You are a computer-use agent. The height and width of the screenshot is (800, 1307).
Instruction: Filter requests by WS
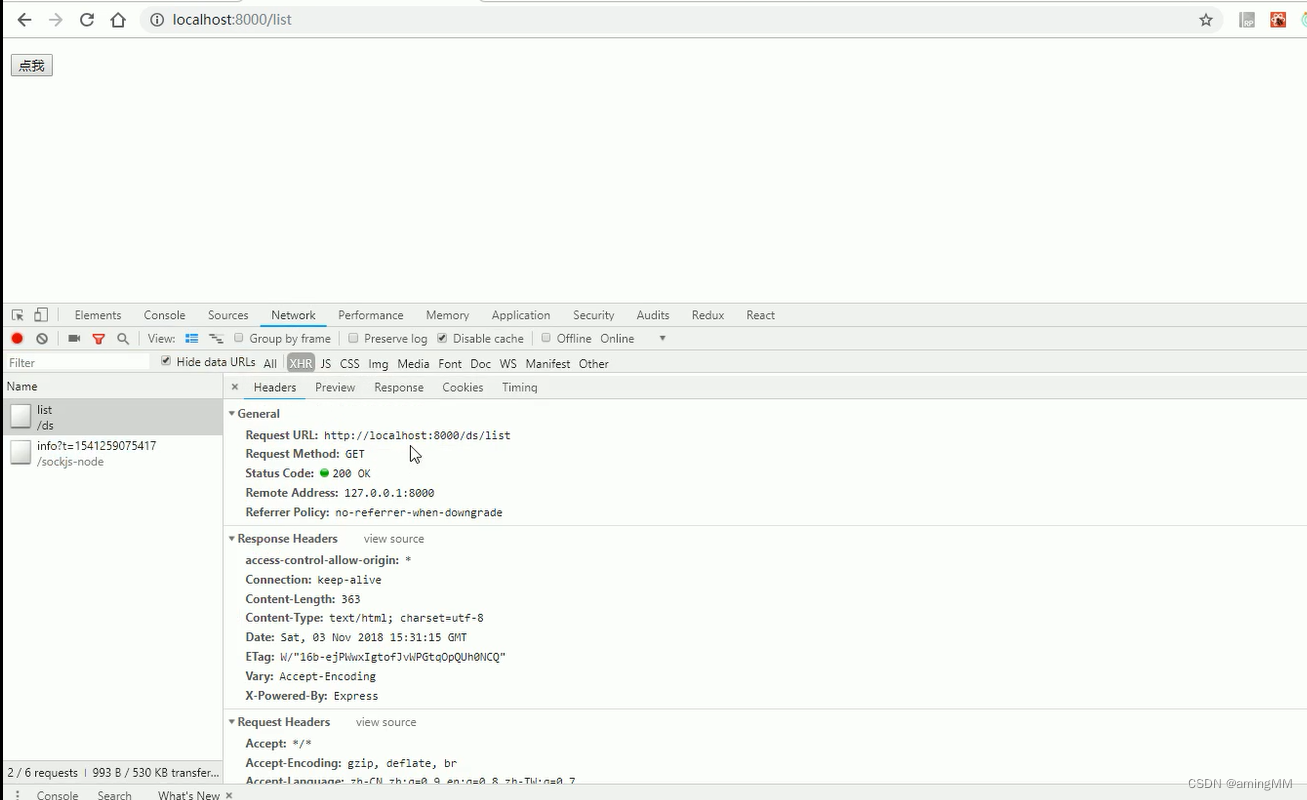coord(508,364)
